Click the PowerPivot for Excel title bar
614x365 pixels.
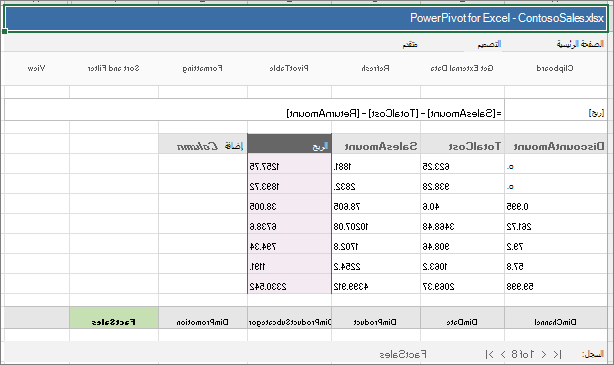coord(307,18)
